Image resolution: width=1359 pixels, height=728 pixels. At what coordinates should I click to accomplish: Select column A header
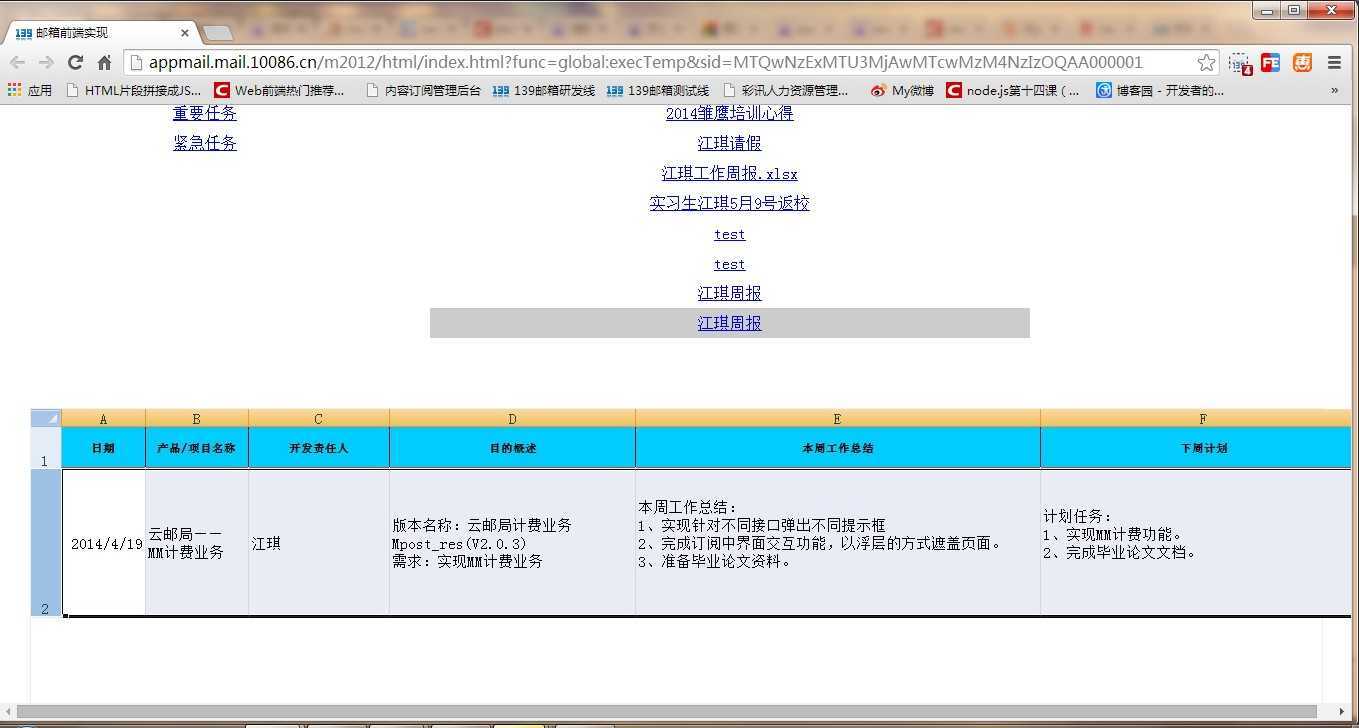103,418
